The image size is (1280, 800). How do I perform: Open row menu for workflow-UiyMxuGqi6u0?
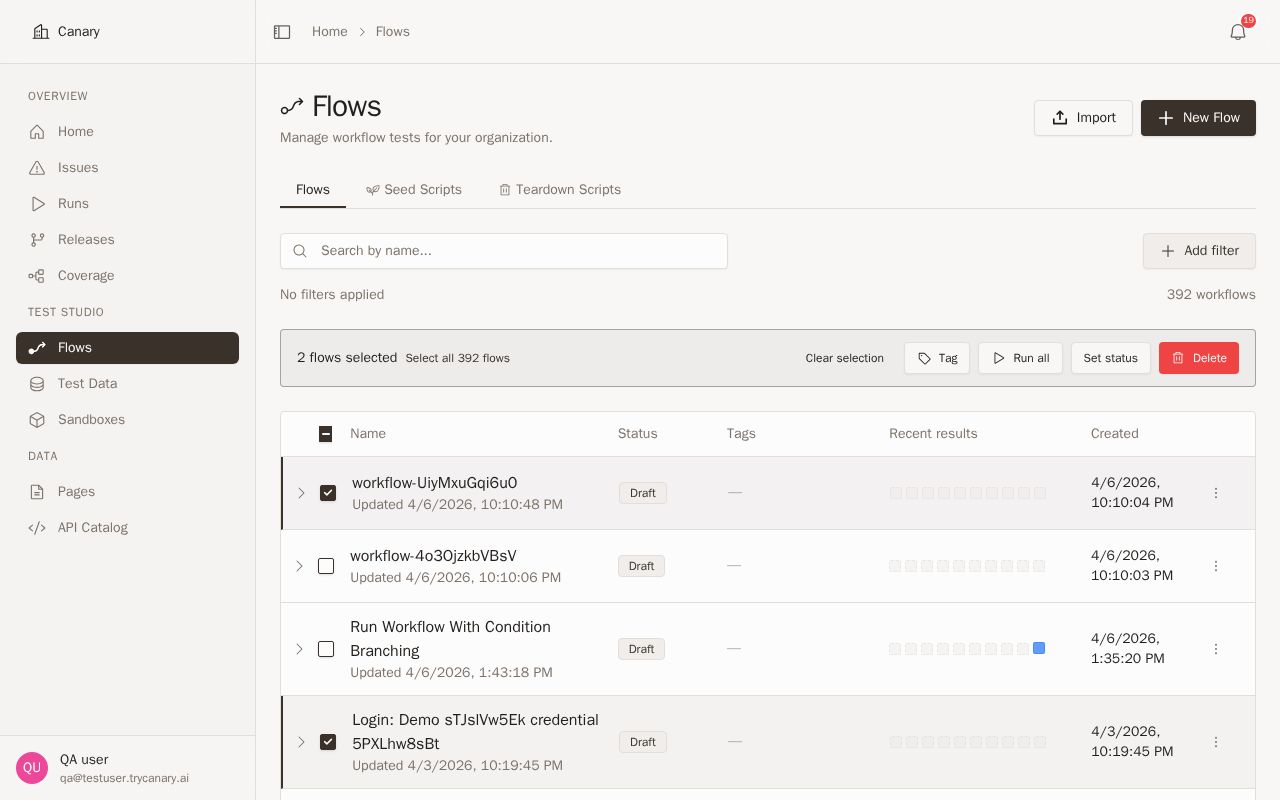[1216, 493]
